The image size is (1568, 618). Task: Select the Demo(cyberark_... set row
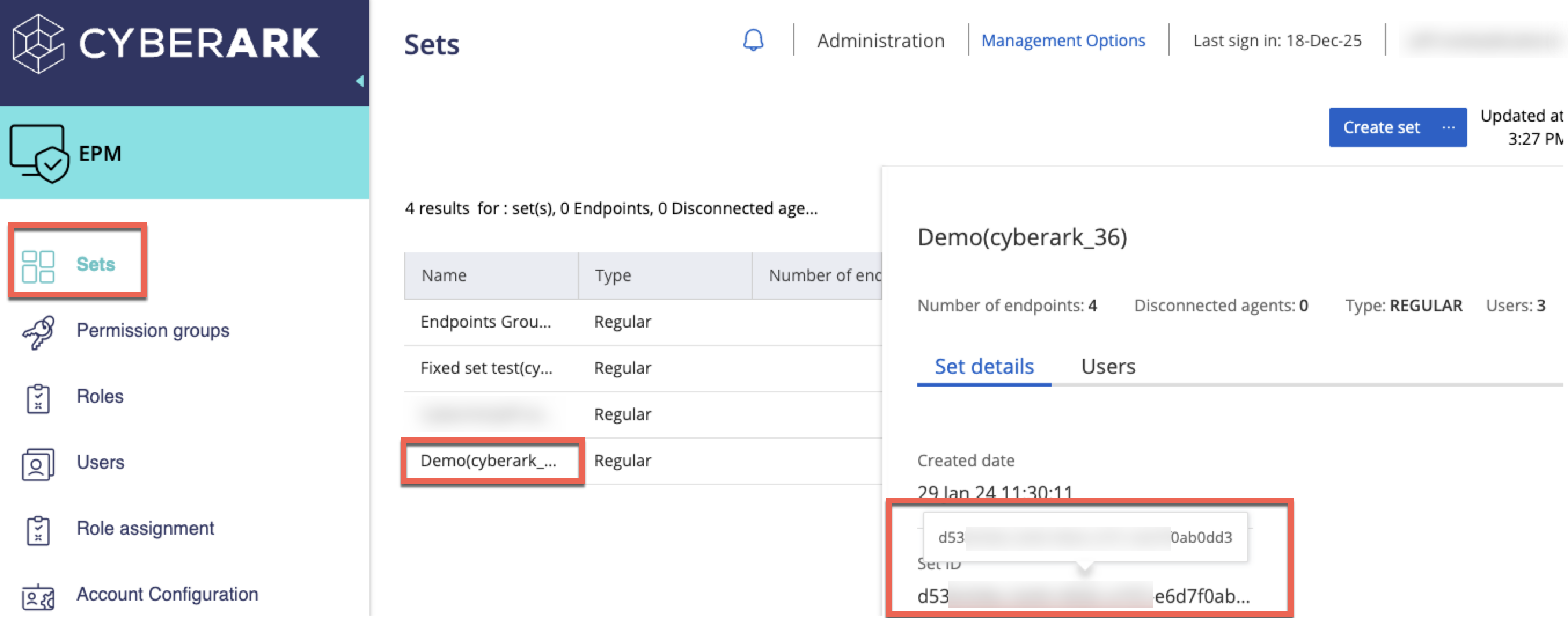coord(643,461)
